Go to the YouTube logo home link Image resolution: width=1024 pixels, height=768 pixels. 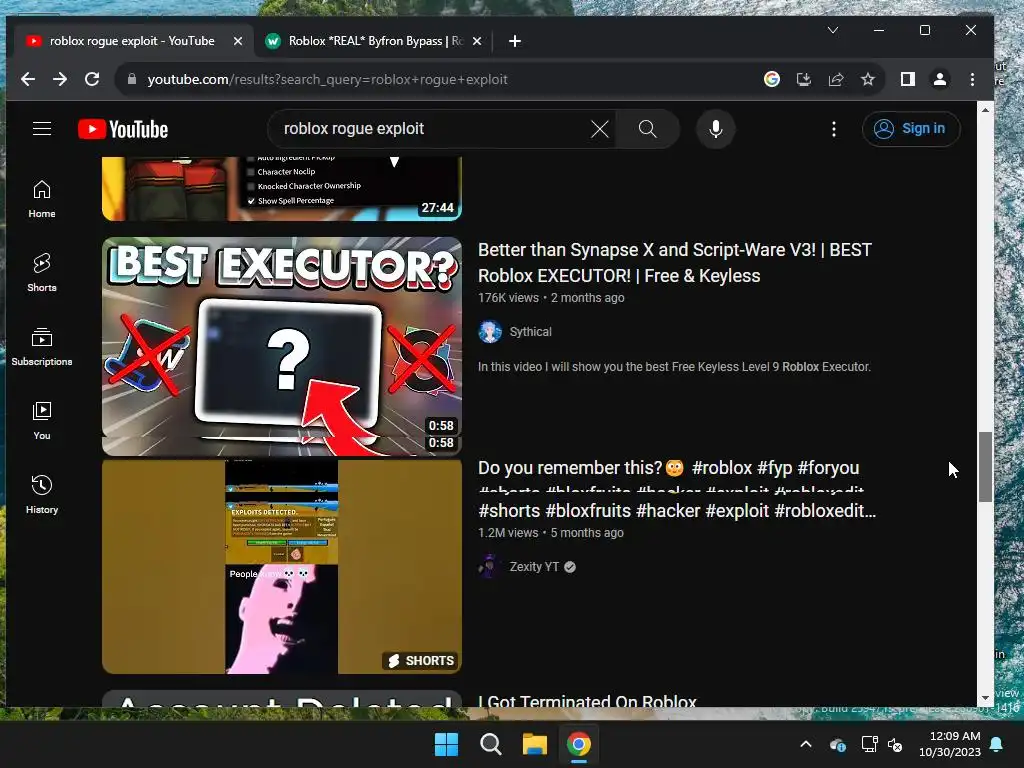tap(123, 129)
